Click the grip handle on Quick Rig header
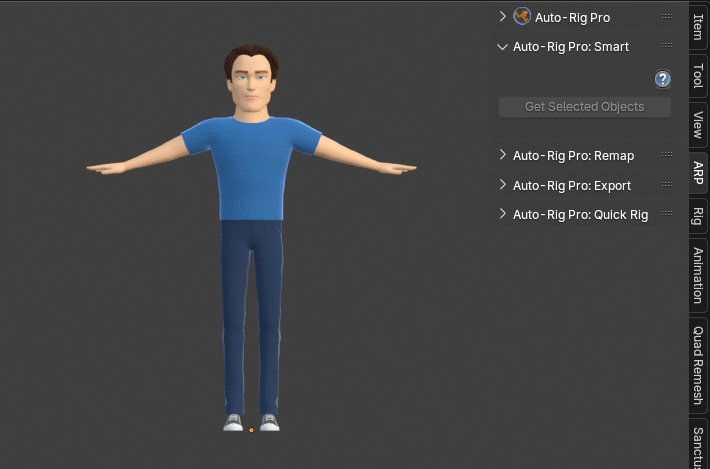This screenshot has height=469, width=710. point(666,215)
